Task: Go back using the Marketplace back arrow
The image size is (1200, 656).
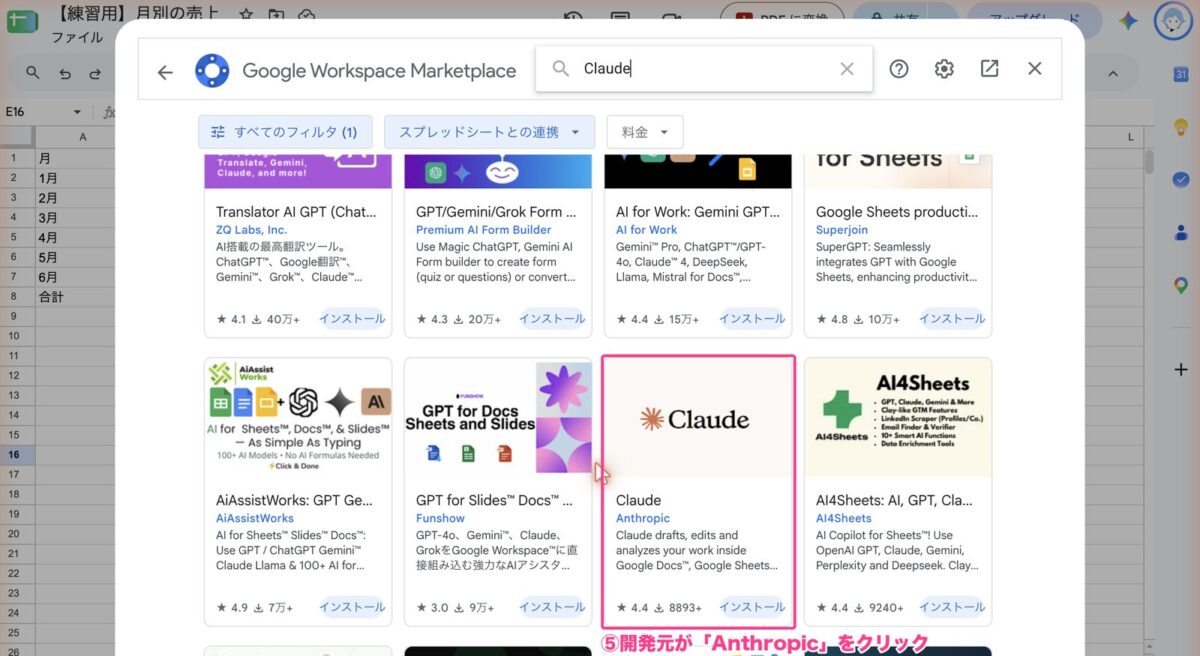Action: click(165, 70)
